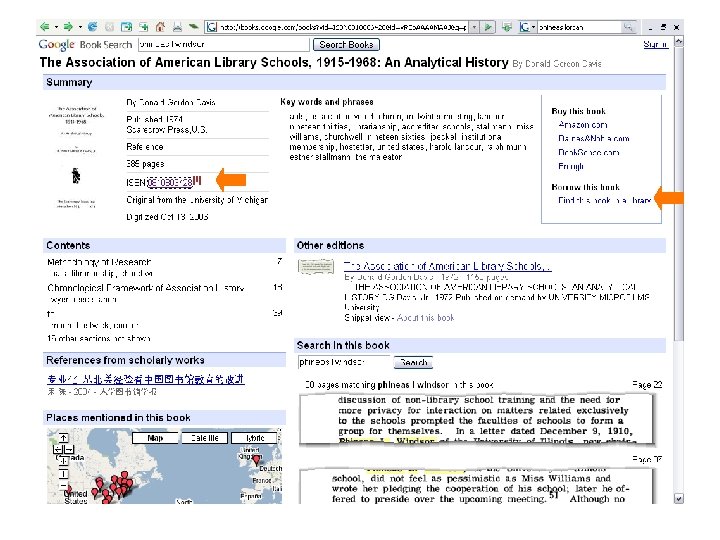Click the other edition snippet thumbnail
720x540 pixels.
point(316,266)
